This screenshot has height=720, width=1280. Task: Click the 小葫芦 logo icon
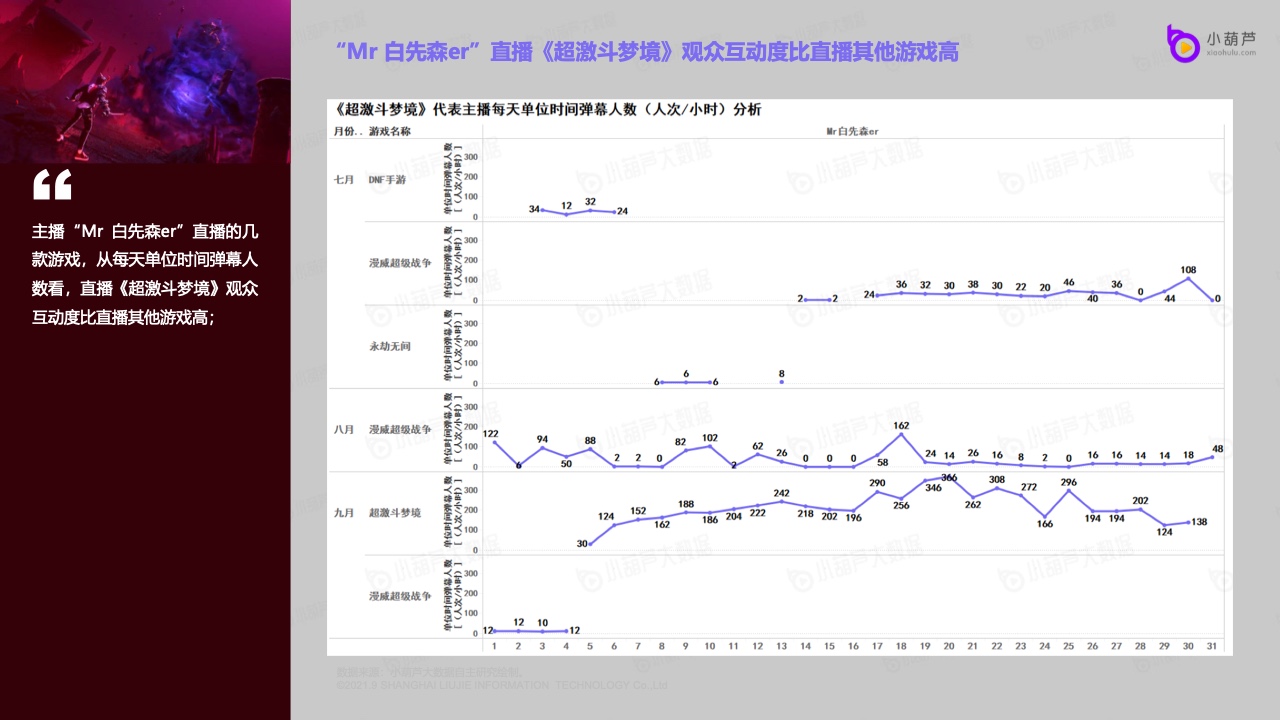pos(1183,43)
